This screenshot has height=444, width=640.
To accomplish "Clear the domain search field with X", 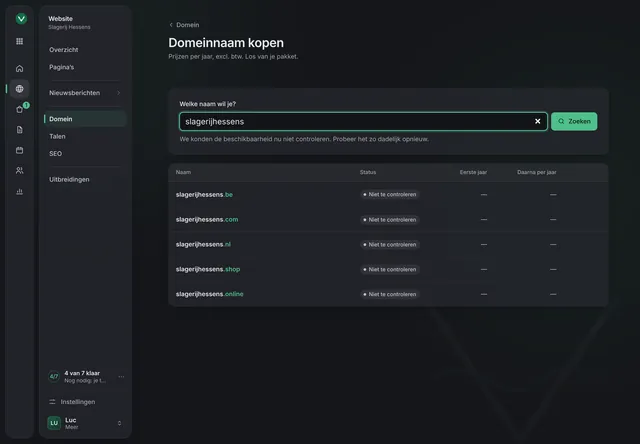I will [538, 121].
